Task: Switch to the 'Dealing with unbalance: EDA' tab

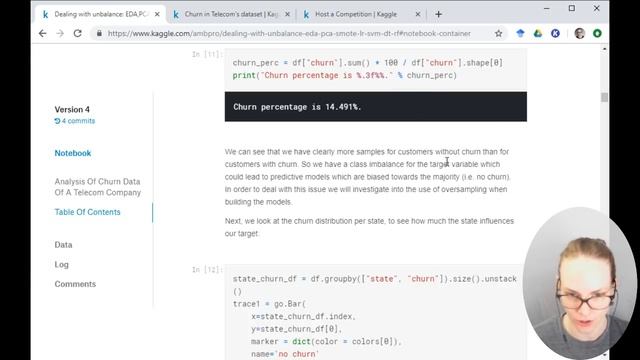Action: click(100, 14)
